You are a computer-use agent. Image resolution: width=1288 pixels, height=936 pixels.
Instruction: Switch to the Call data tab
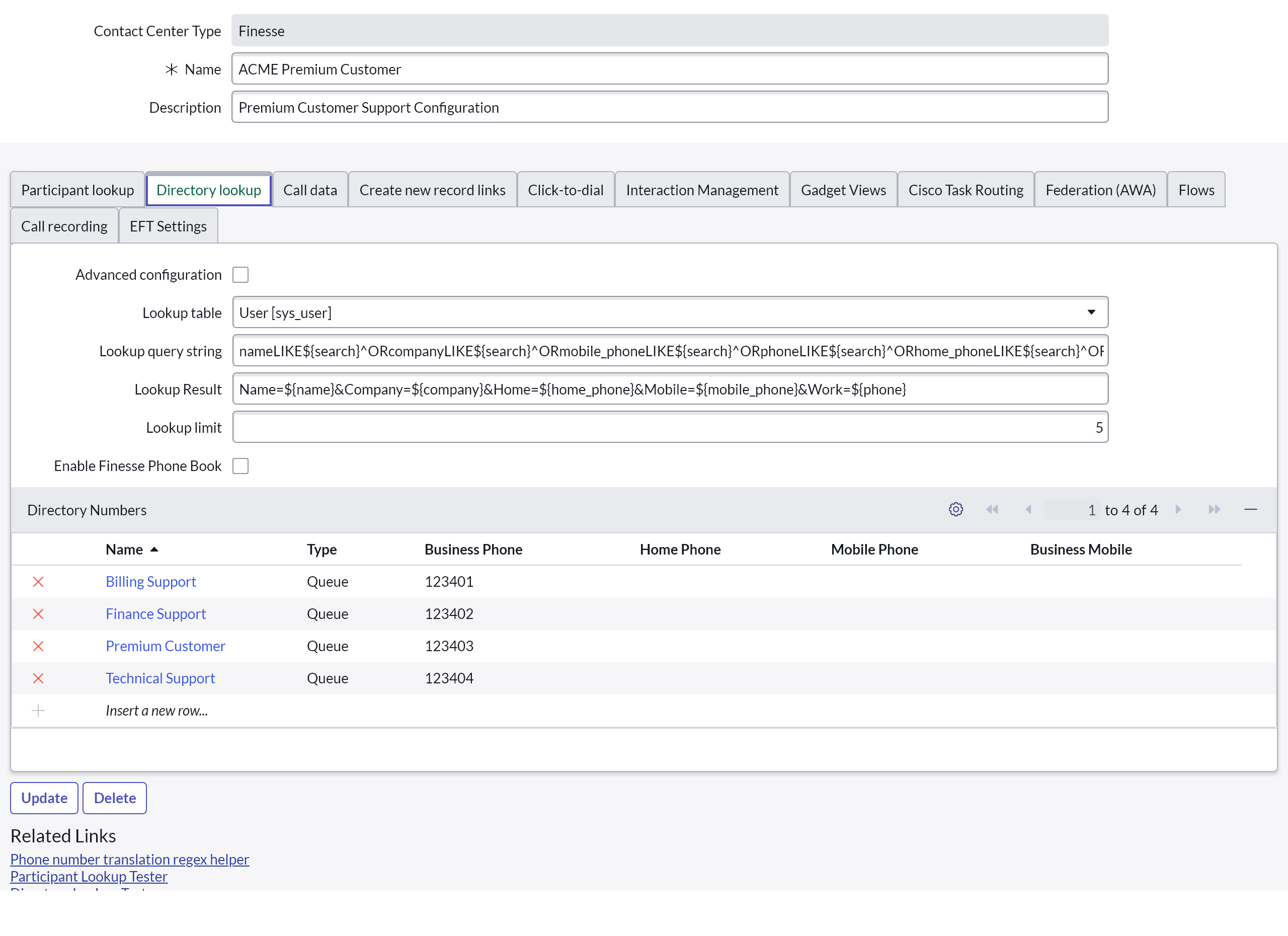pyautogui.click(x=310, y=190)
